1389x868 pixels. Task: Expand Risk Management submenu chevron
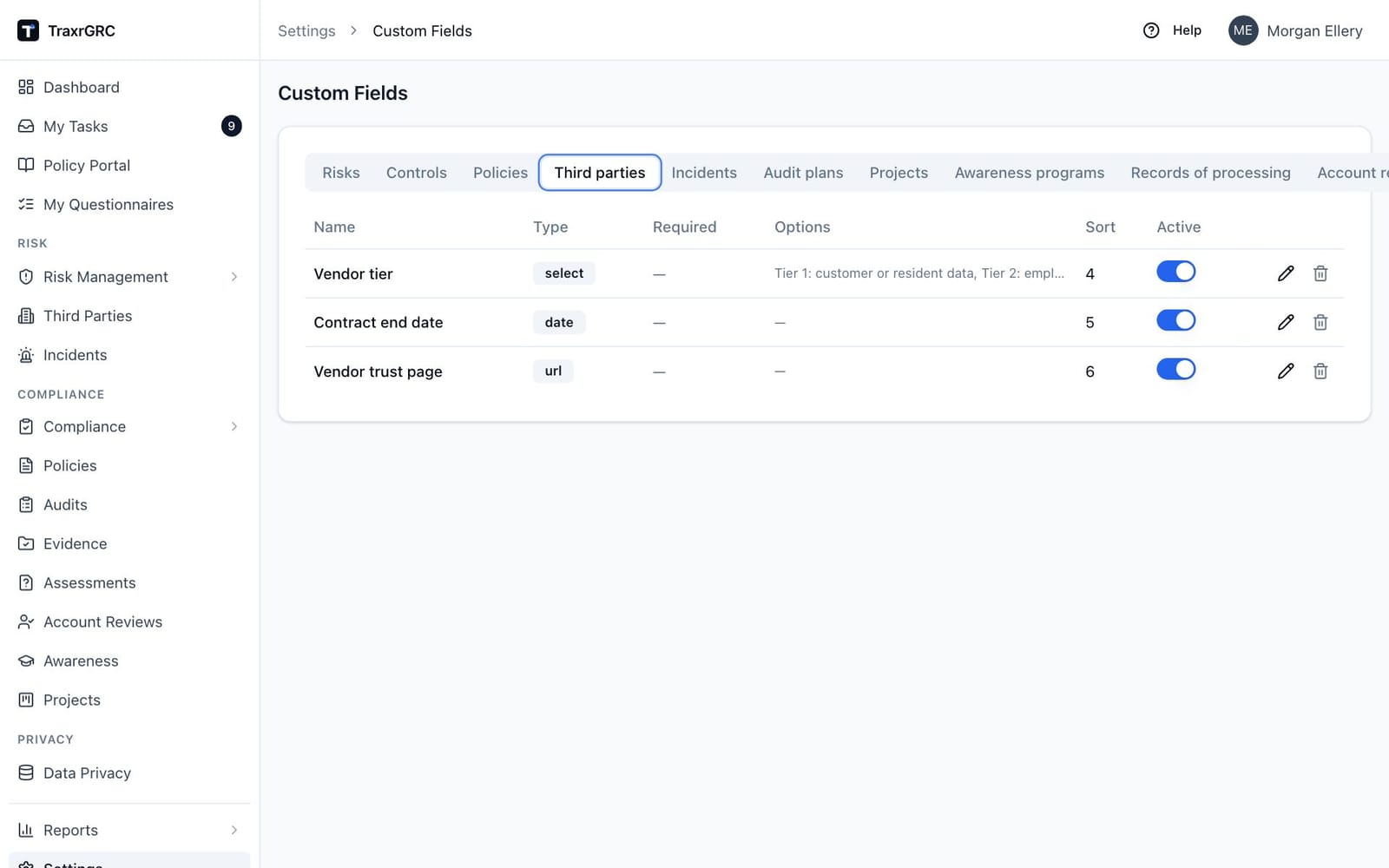click(x=234, y=277)
